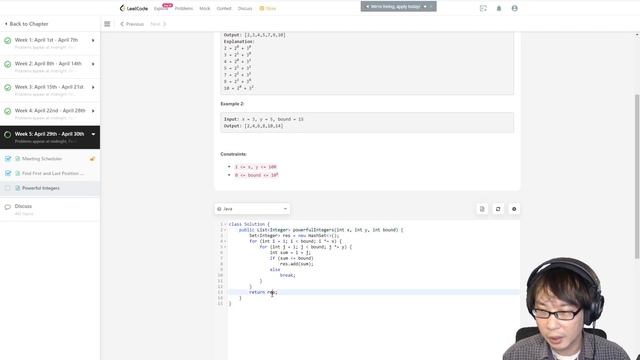Viewport: 640px width, 360px height.
Task: Click the 'break;' line in code
Action: [287, 275]
